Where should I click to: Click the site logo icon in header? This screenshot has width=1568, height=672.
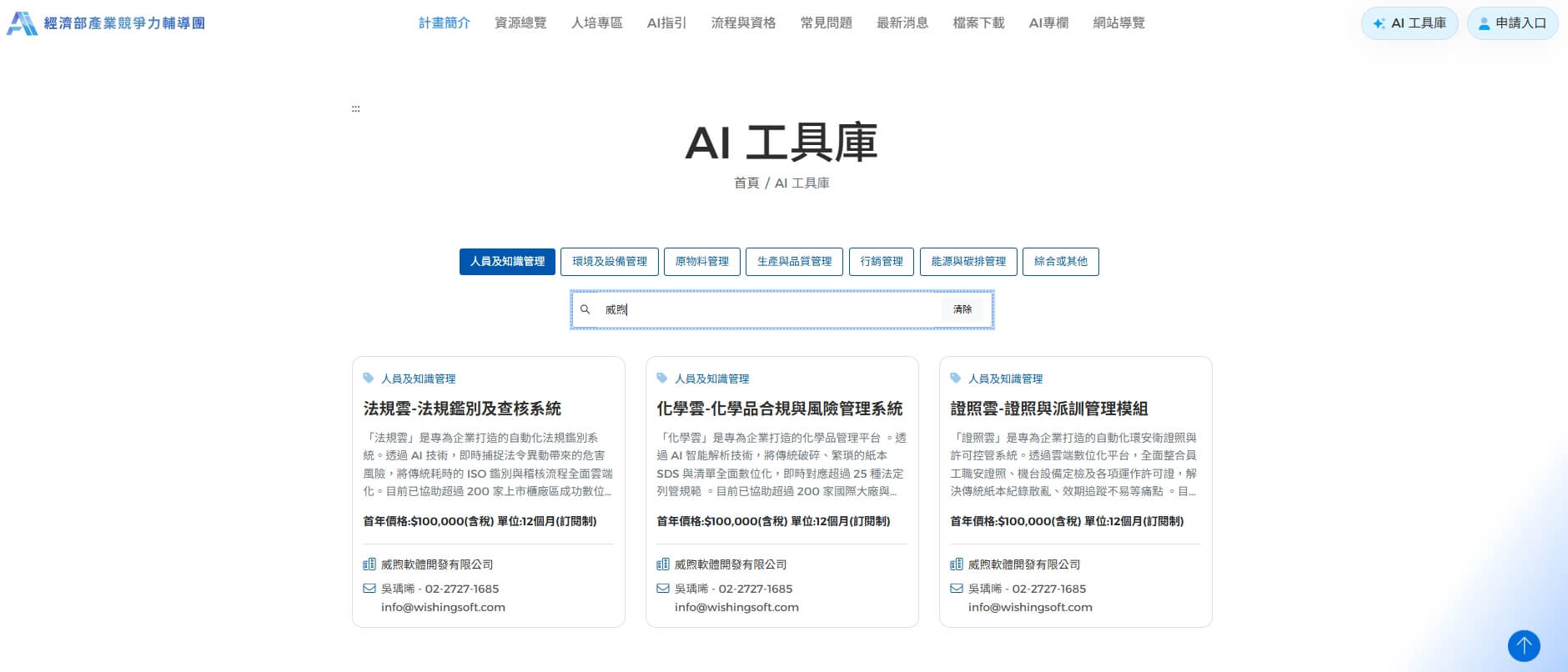pos(22,23)
